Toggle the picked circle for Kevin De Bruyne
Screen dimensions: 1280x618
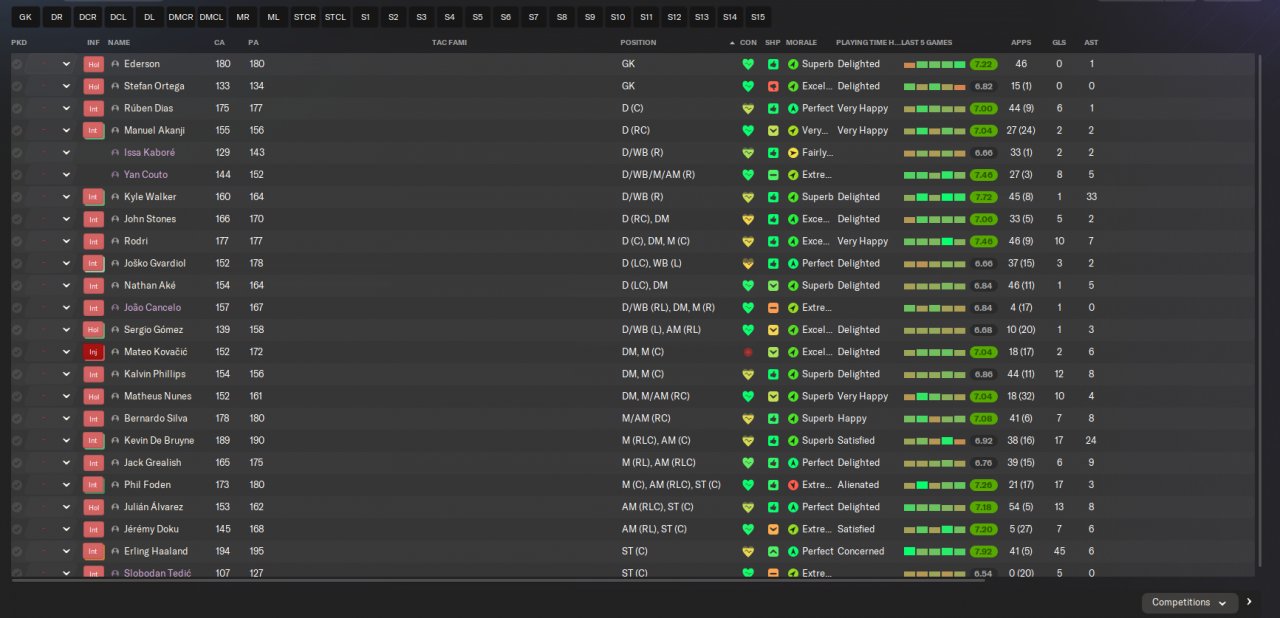(17, 441)
